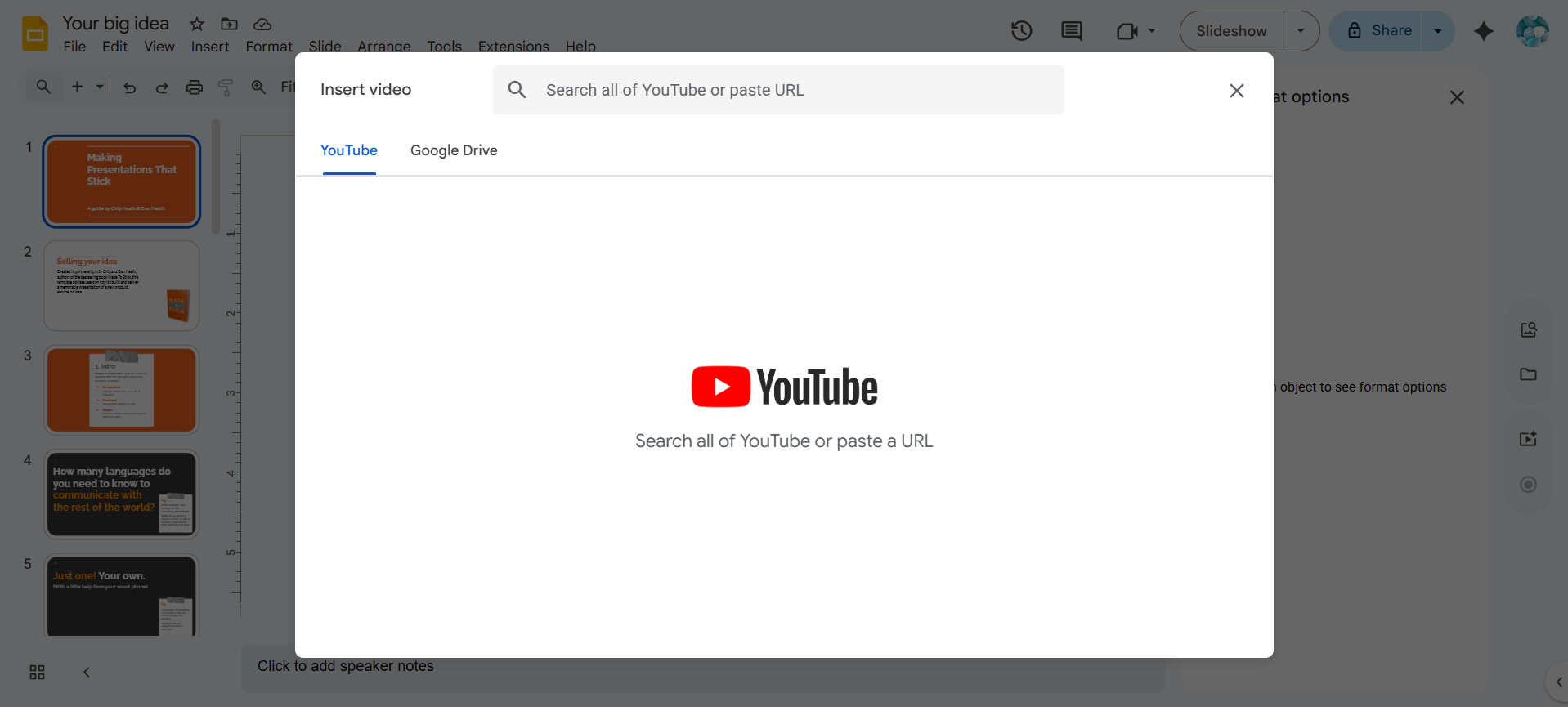Click the YouTube search or paste URL field
The height and width of the screenshot is (707, 1568).
pos(778,90)
